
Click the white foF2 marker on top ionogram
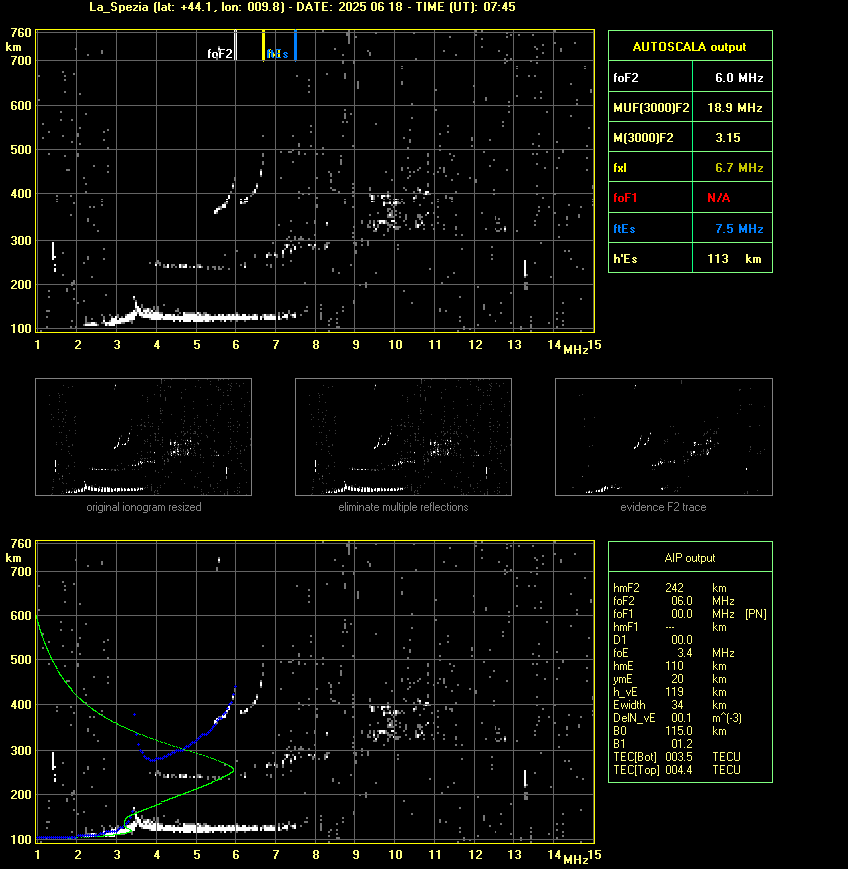click(236, 45)
